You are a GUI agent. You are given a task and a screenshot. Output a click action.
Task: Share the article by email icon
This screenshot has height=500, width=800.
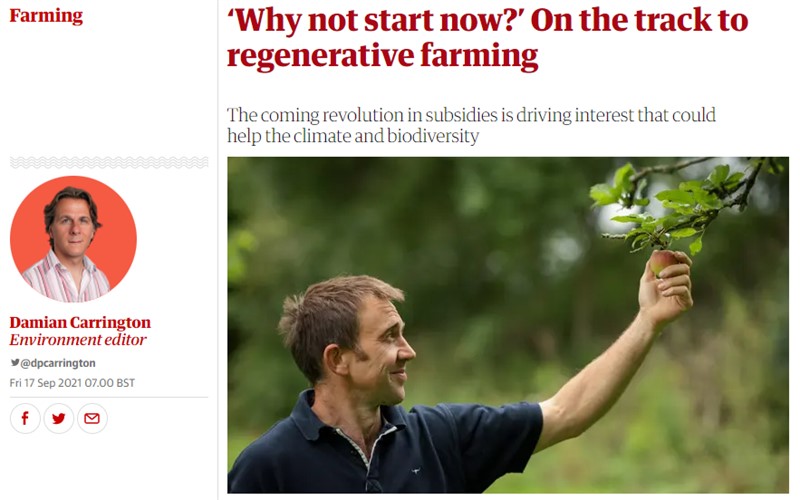(x=92, y=418)
